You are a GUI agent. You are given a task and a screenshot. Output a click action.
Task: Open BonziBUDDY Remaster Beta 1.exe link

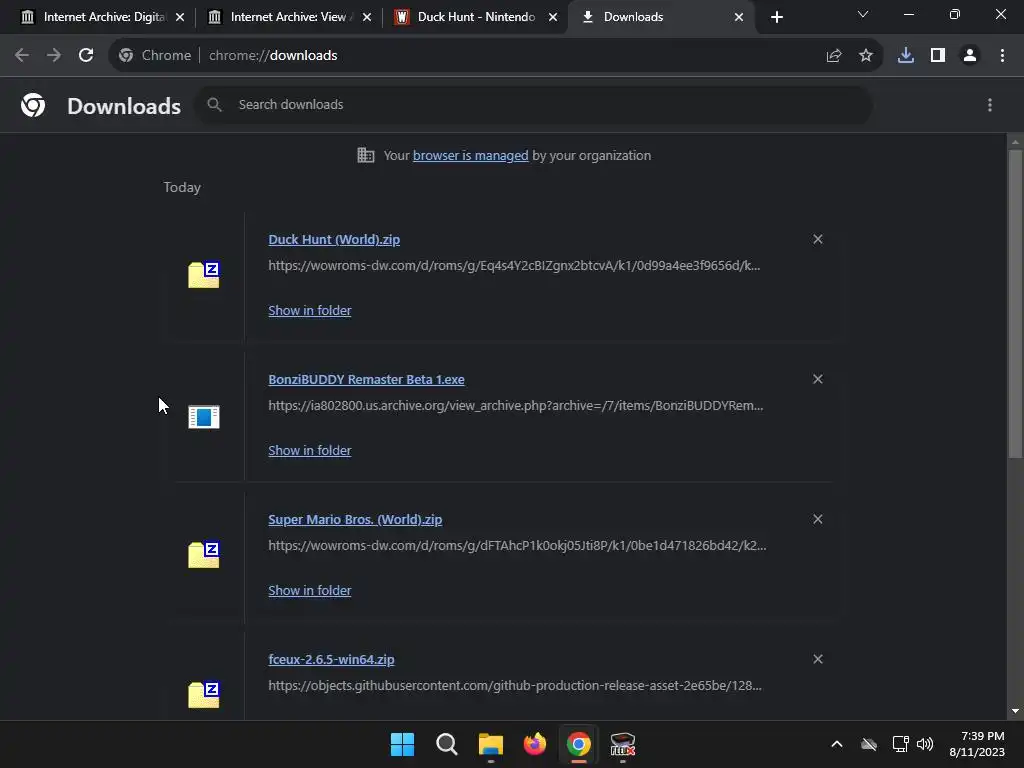point(366,379)
